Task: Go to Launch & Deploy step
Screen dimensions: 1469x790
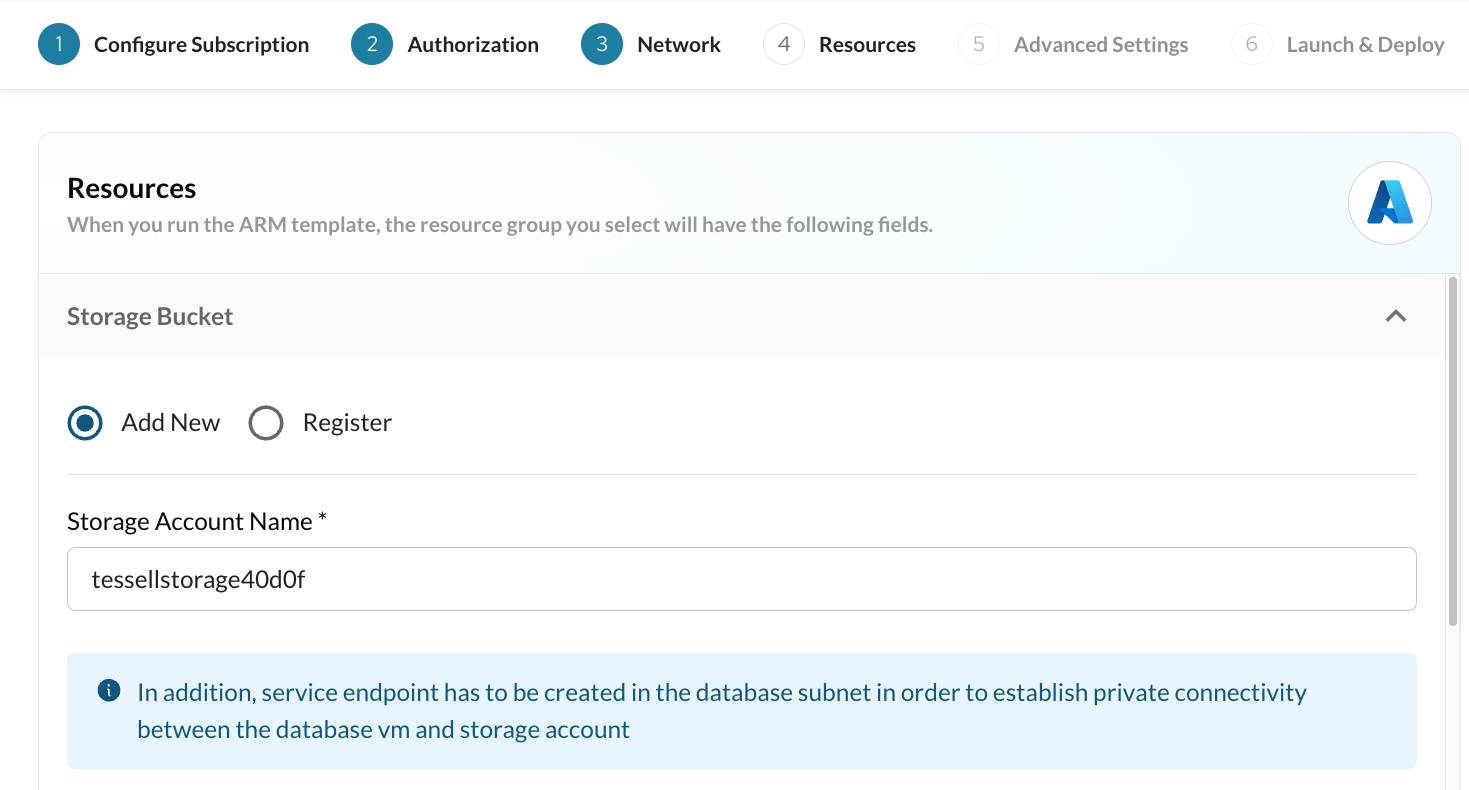Action: pos(1365,45)
